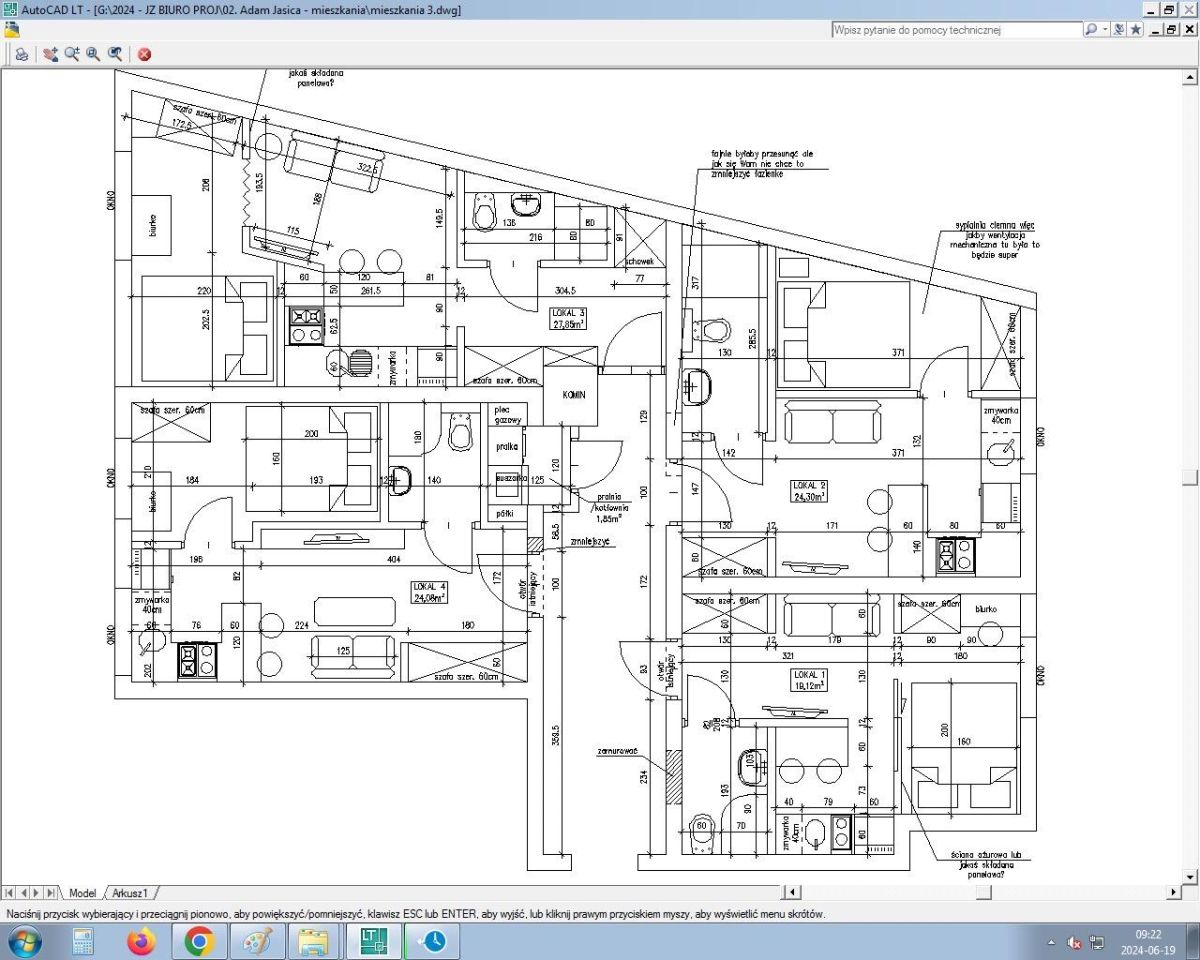This screenshot has width=1200, height=960.
Task: Click the 'zmniejszyć' annotation text
Action: pyautogui.click(x=590, y=541)
